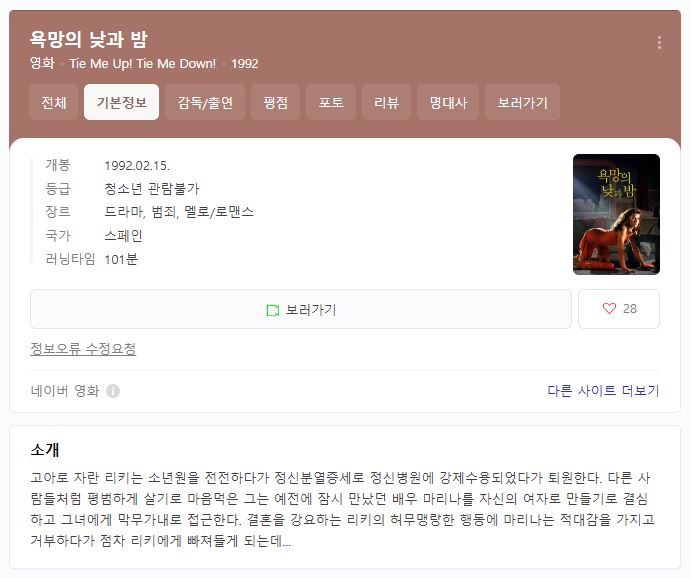Open the movie poster thumbnail
691x578 pixels.
(x=616, y=214)
